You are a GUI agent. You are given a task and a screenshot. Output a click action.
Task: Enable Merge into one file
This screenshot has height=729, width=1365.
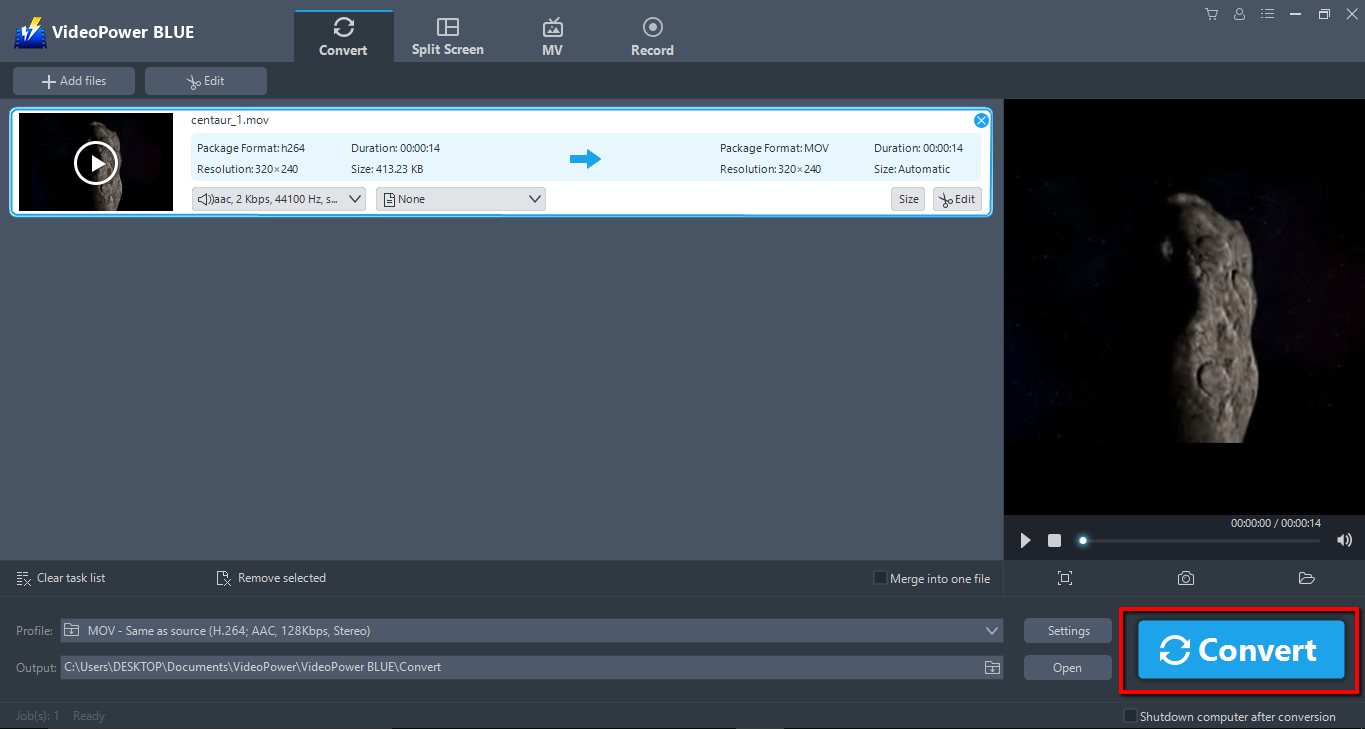point(879,578)
